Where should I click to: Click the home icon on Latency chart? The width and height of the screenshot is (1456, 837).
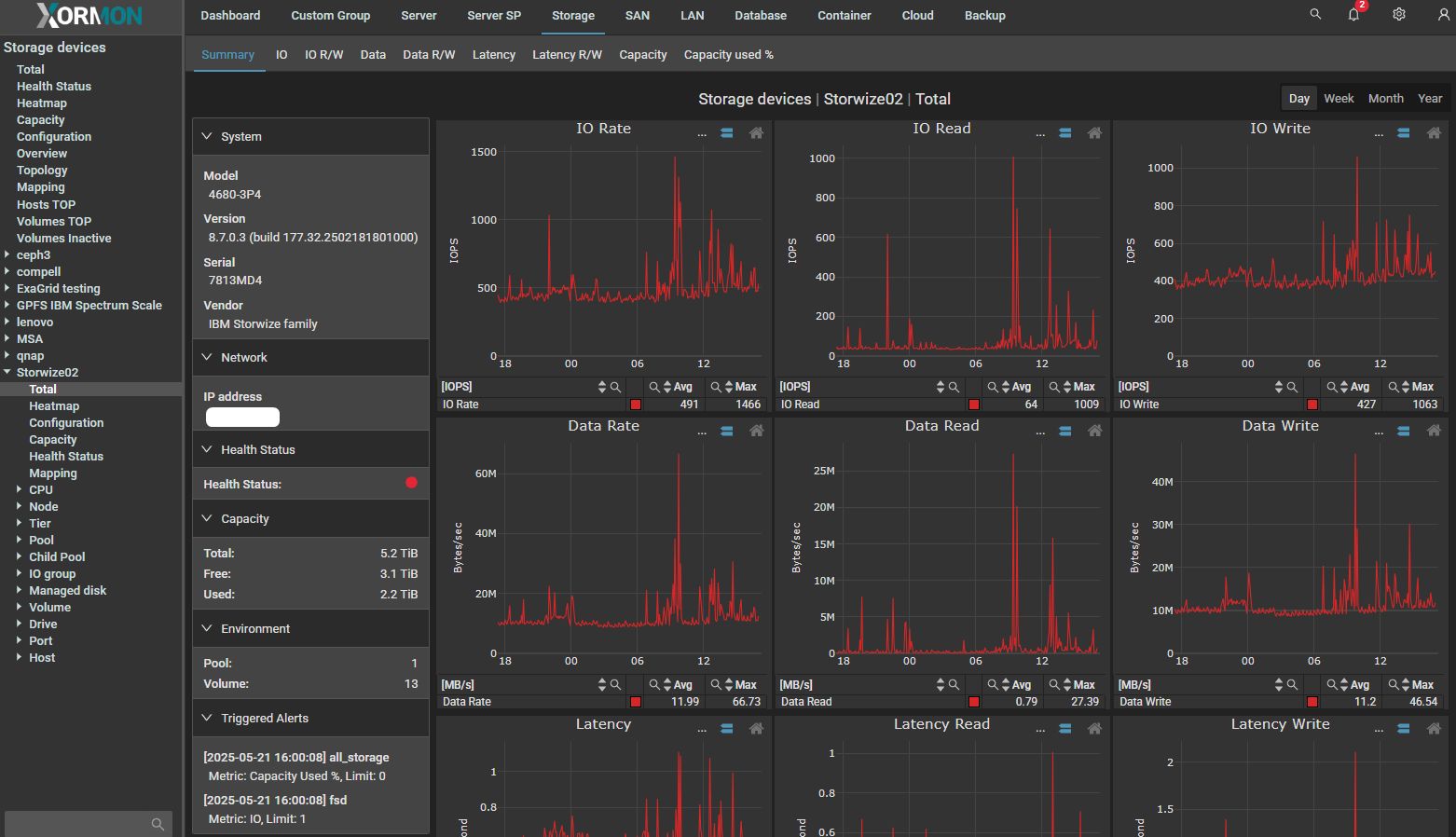(757, 729)
